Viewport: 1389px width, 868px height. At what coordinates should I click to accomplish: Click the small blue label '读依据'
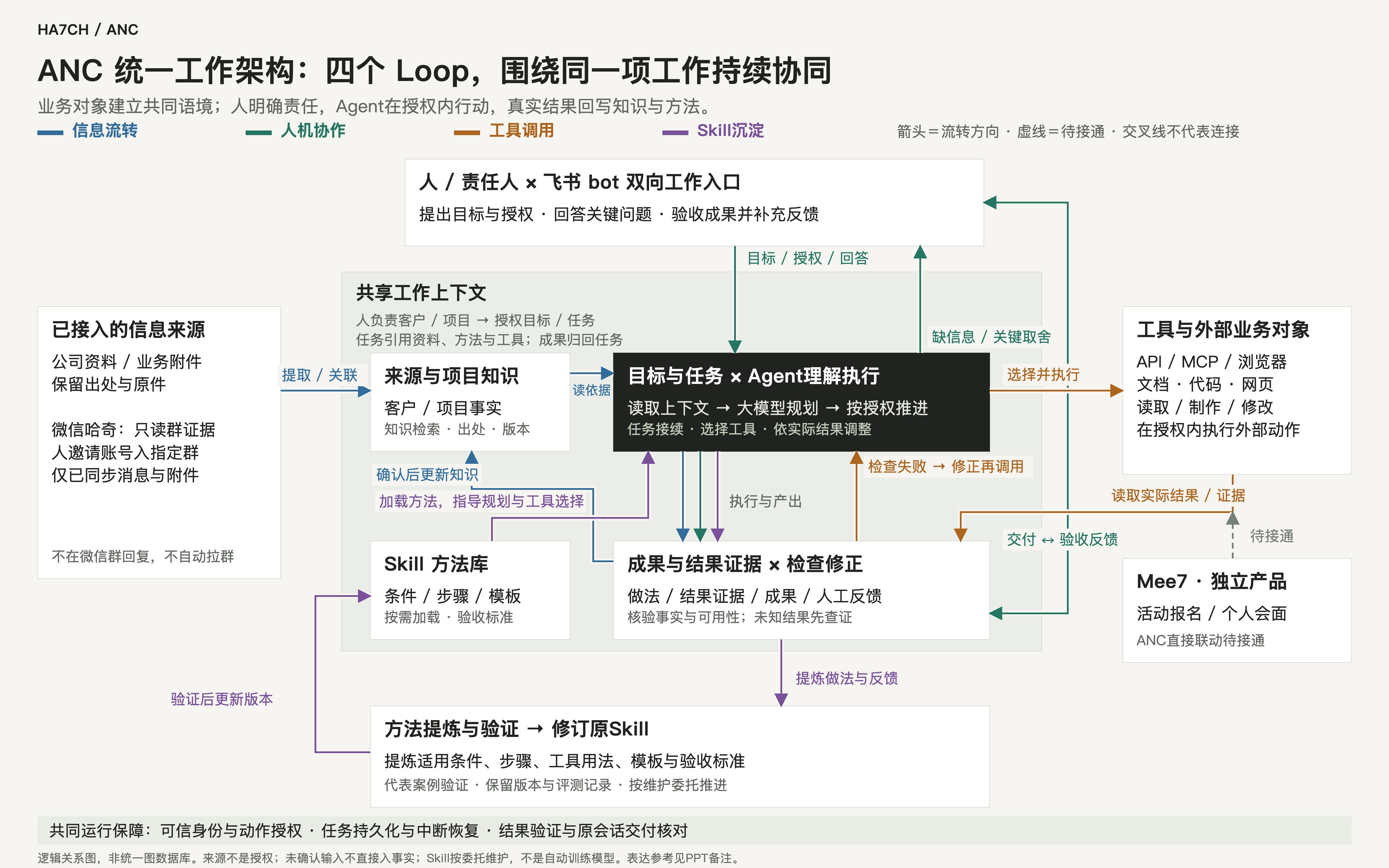coord(591,390)
